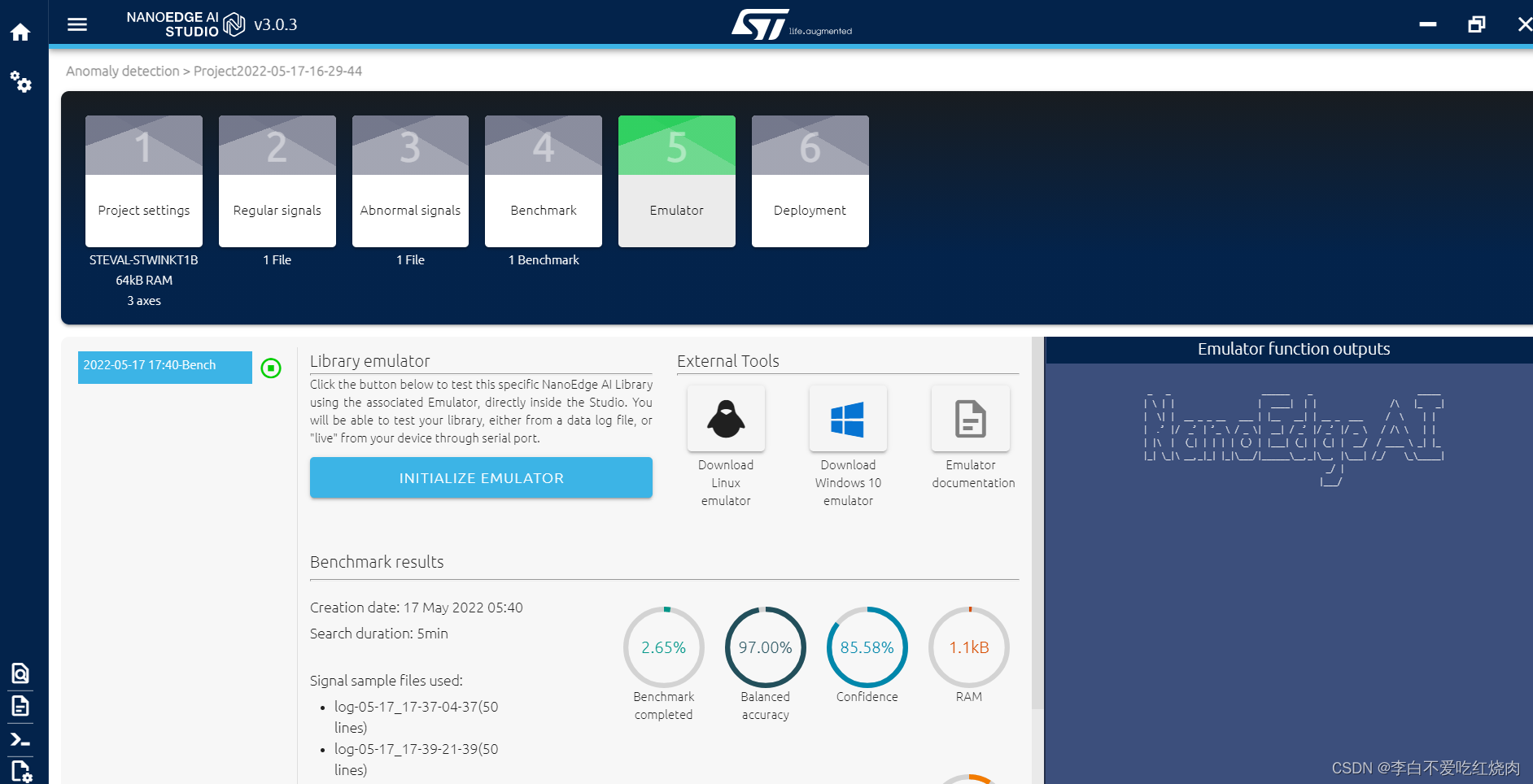Click the External Tools heading
The width and height of the screenshot is (1533, 784).
click(728, 361)
